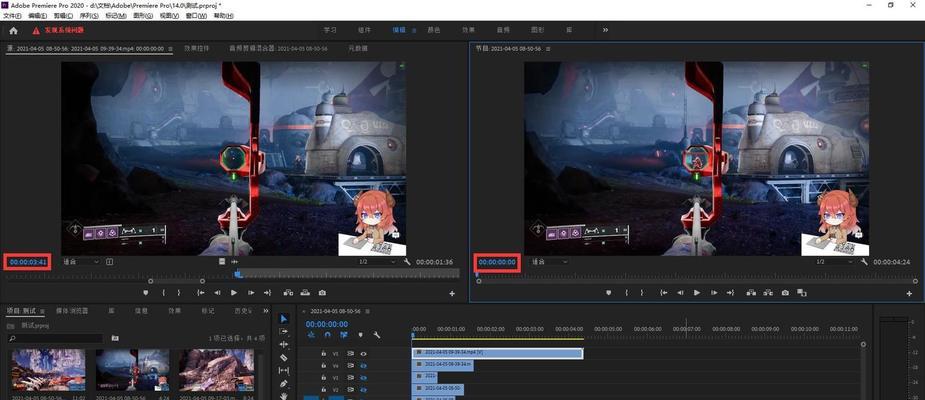Open timeline display settings wrench
This screenshot has width=925, height=400.
point(376,335)
